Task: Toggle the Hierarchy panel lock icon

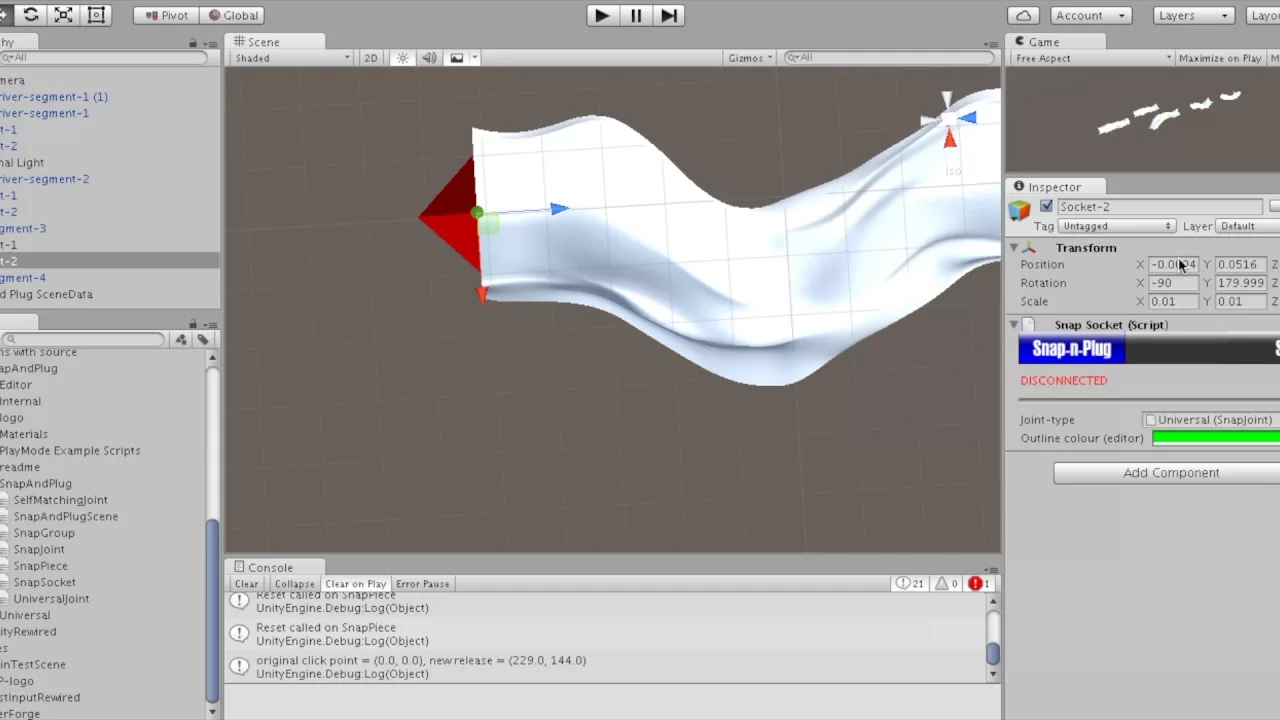Action: [x=193, y=43]
